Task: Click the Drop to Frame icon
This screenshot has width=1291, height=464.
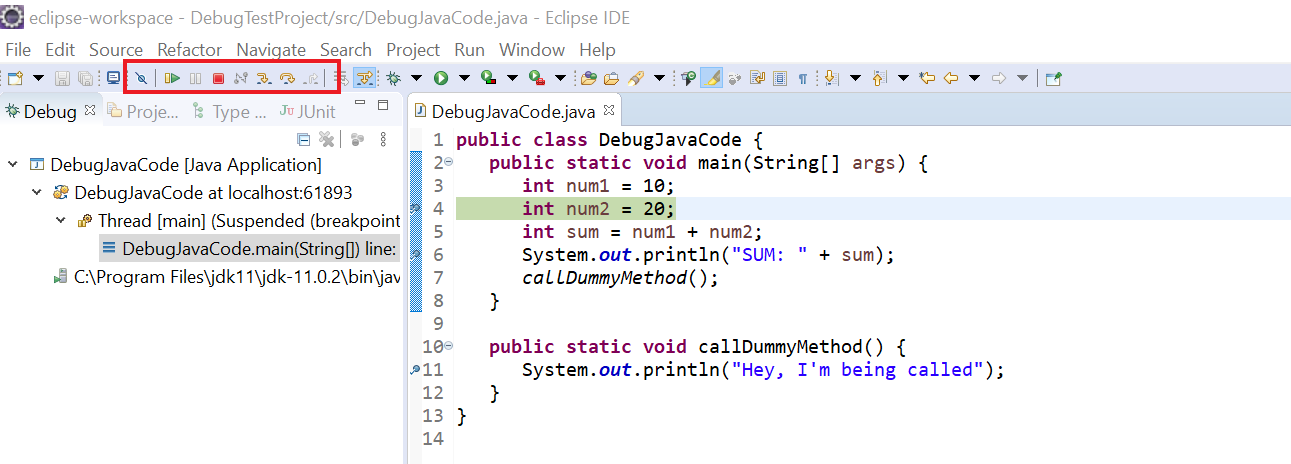Action: 343,77
